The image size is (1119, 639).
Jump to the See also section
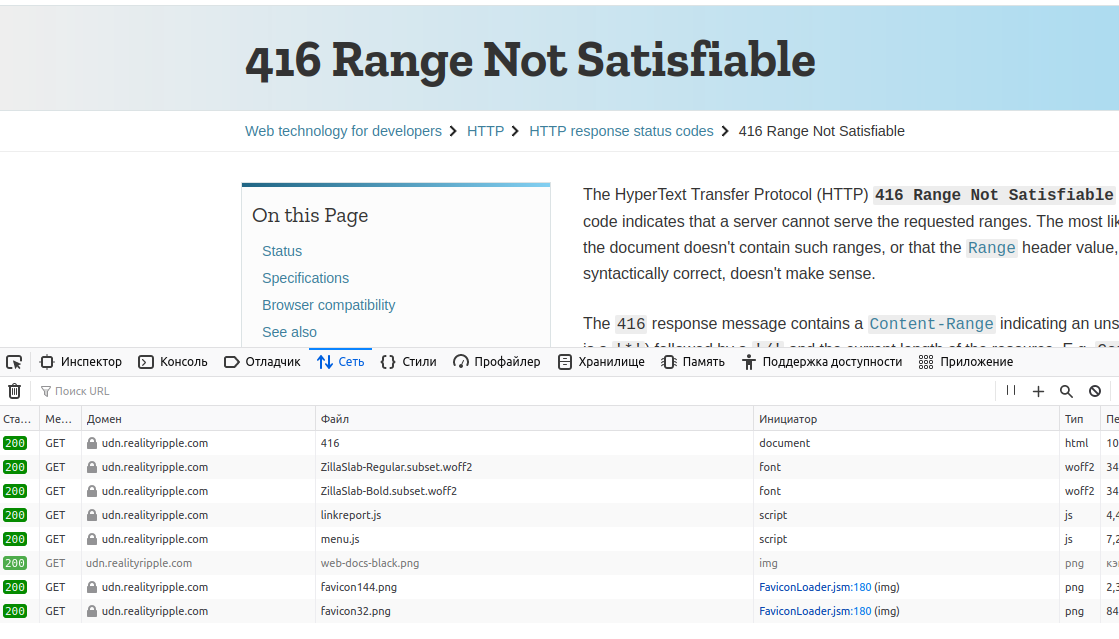pos(289,332)
